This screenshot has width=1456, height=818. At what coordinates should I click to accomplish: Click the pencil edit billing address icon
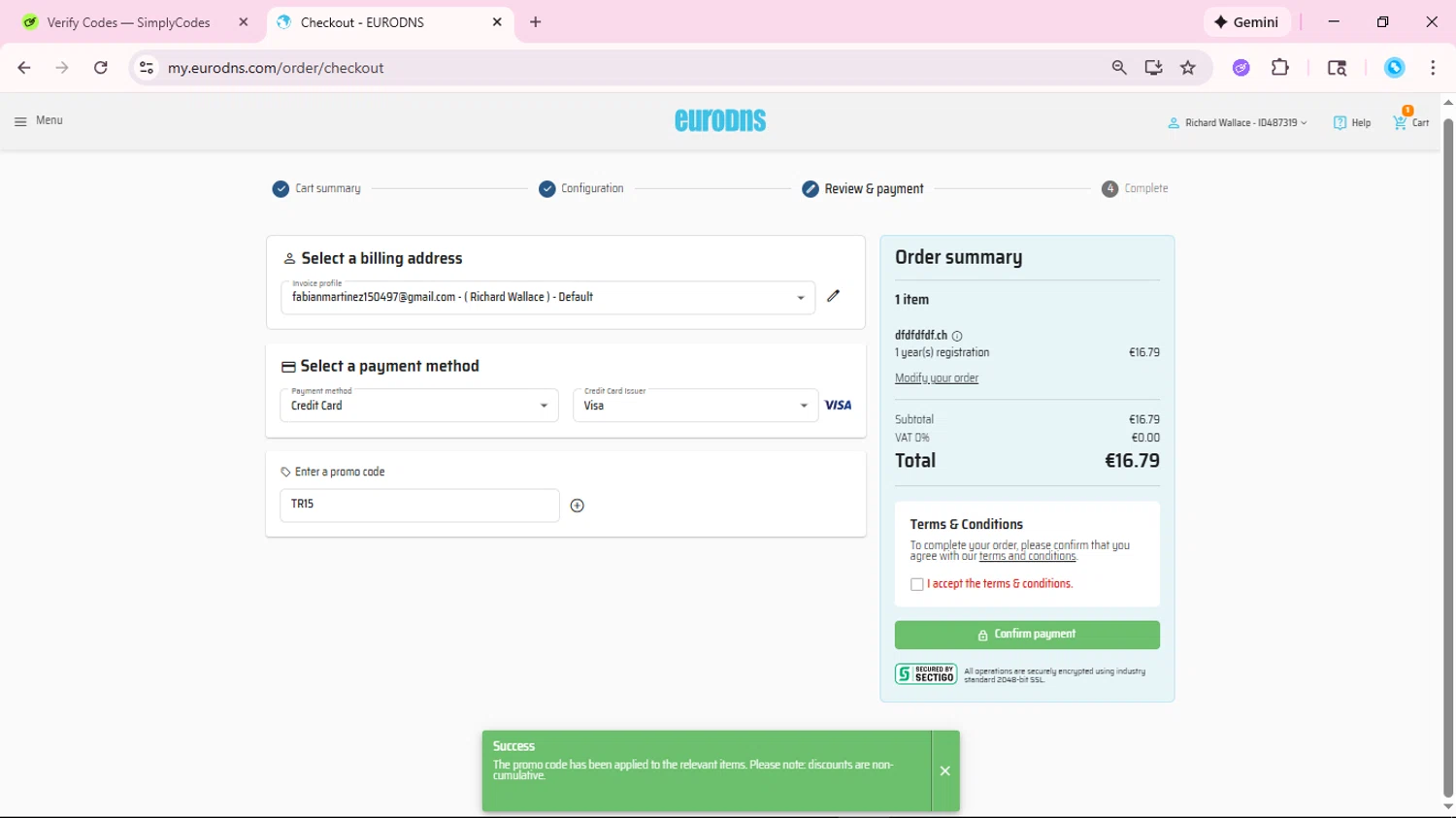point(833,296)
